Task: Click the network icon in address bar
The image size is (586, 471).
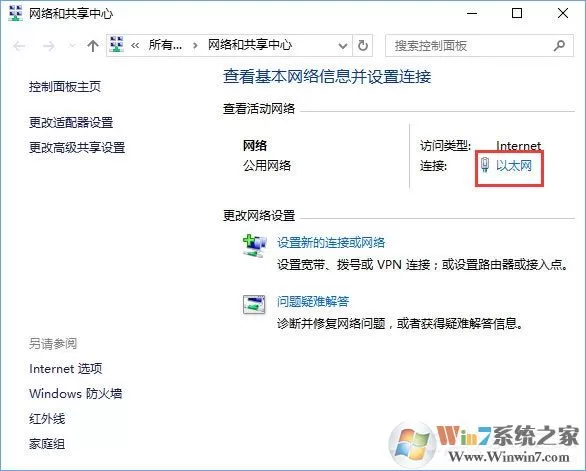Action: tap(117, 45)
